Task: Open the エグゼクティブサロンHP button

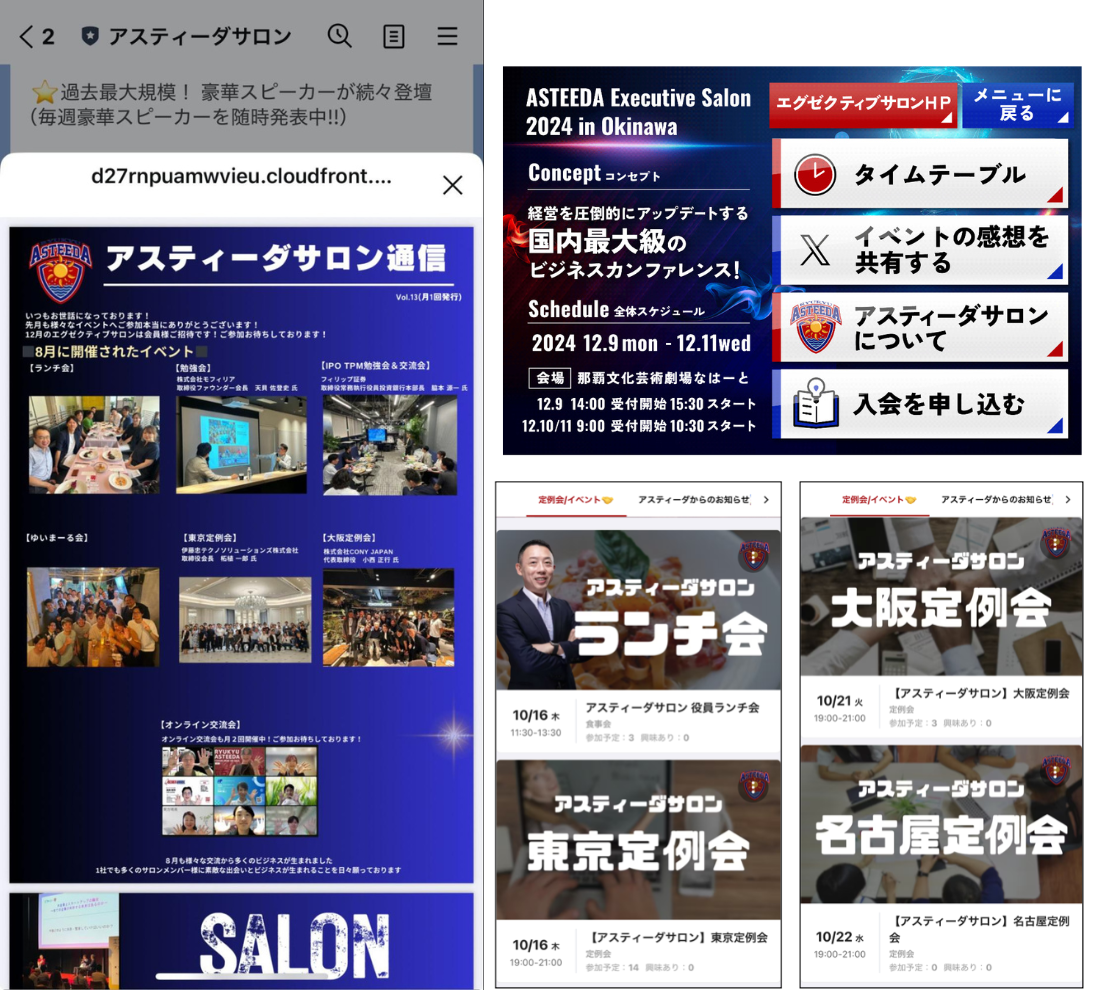Action: pos(863,106)
